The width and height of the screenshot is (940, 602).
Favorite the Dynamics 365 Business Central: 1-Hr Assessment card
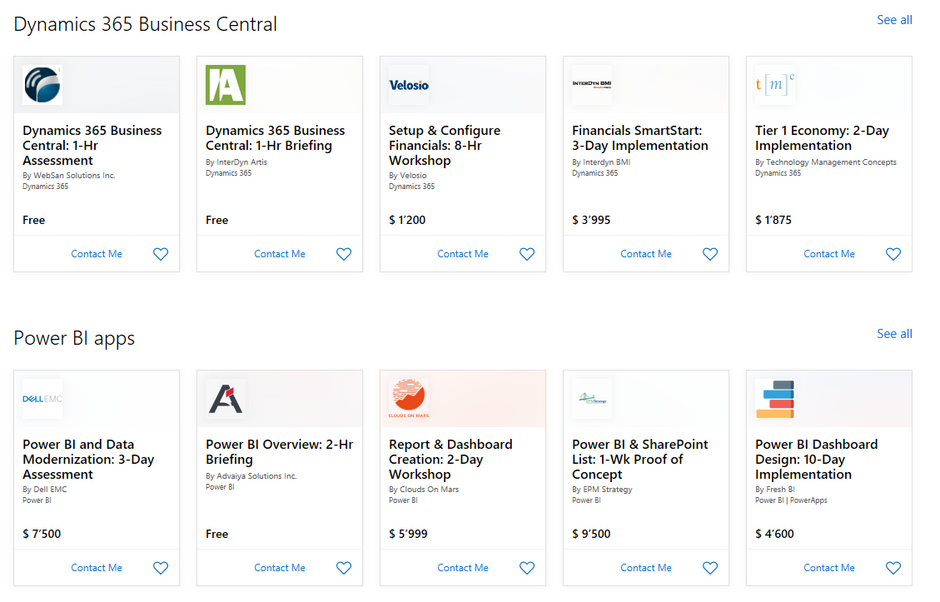coord(161,254)
